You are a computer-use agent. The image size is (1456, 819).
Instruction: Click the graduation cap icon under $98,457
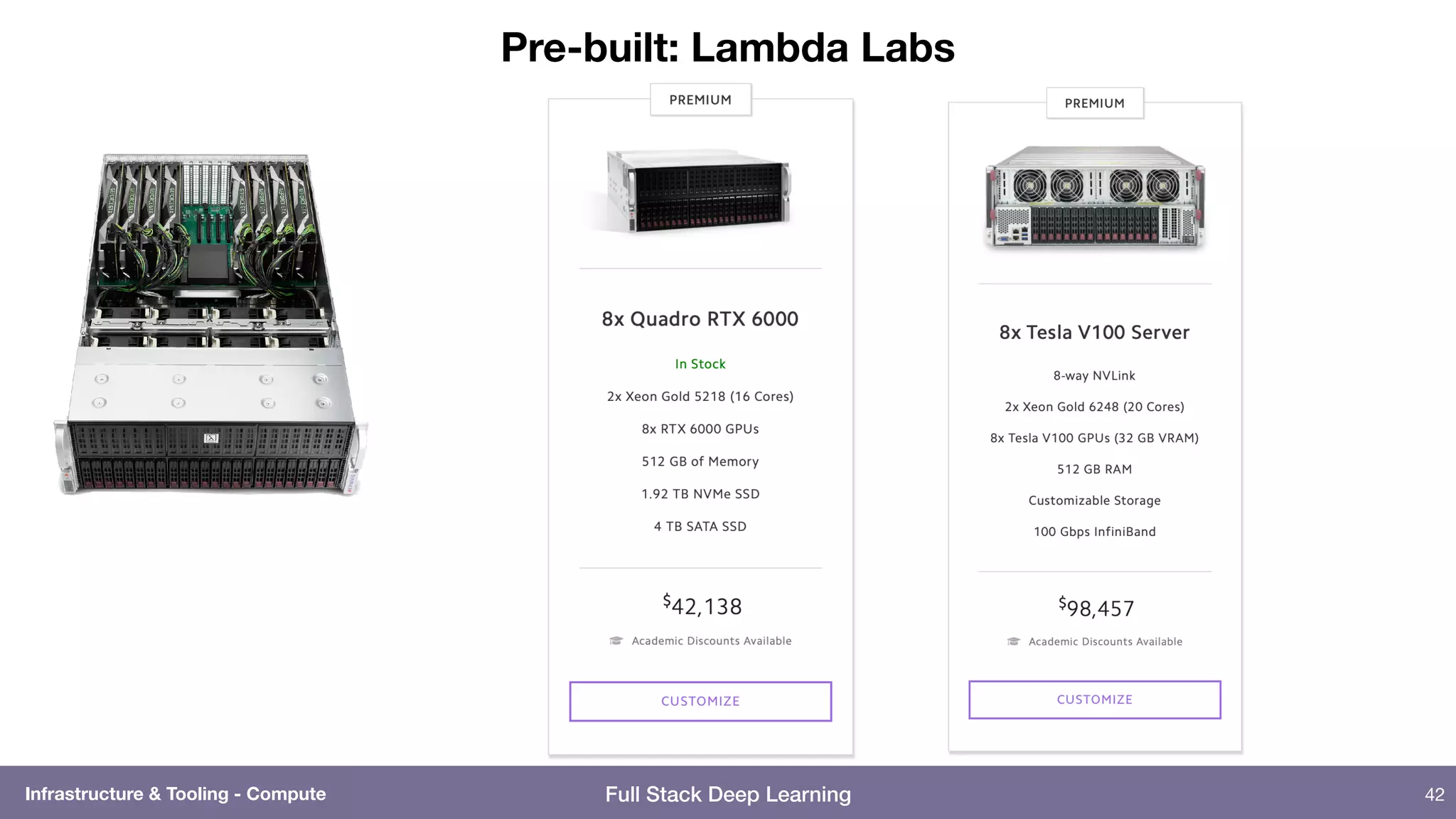[x=1013, y=641]
